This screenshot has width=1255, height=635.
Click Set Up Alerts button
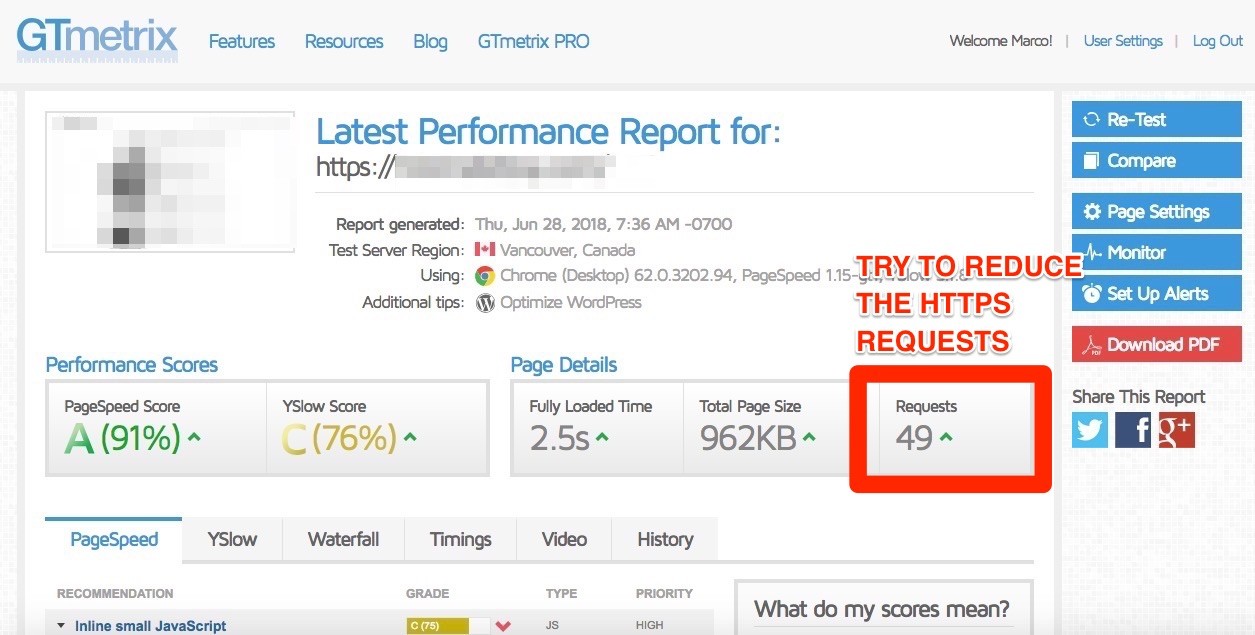pyautogui.click(x=1156, y=293)
